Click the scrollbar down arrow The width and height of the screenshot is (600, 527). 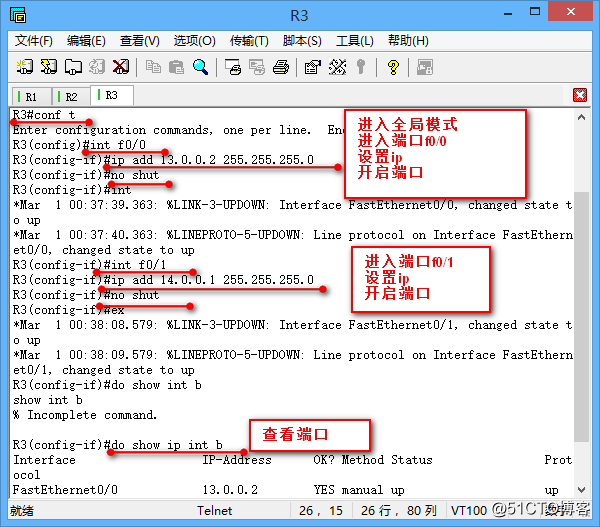tap(581, 490)
